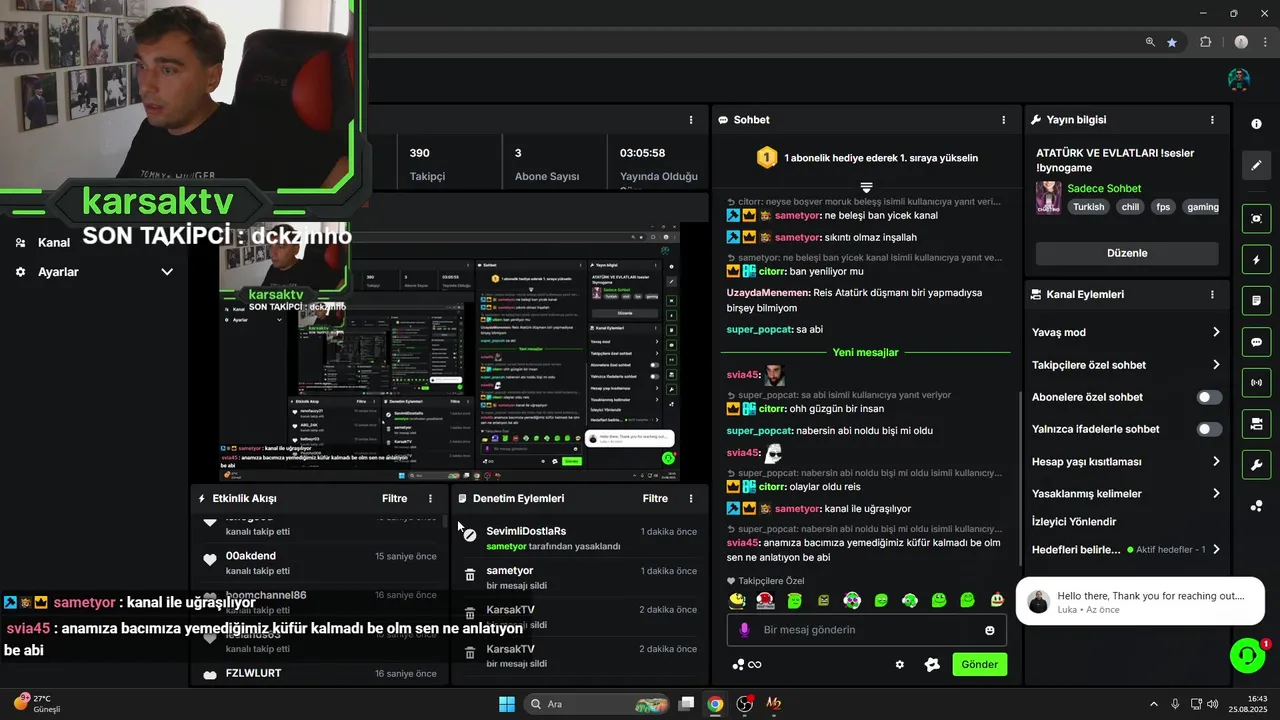This screenshot has width=1280, height=720.
Task: Open the volume icon in system tray
Action: coord(1212,704)
